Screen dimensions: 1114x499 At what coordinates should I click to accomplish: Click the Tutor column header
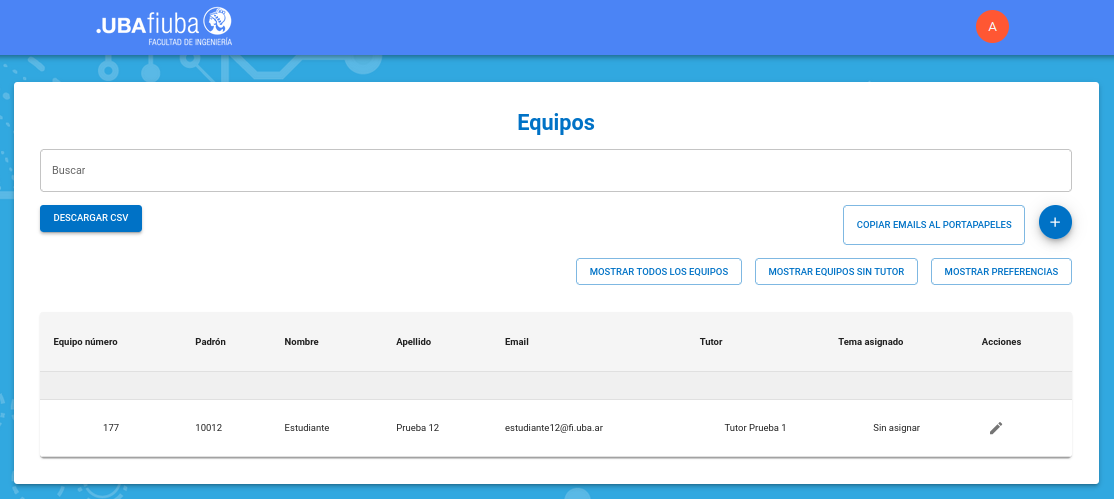point(710,342)
